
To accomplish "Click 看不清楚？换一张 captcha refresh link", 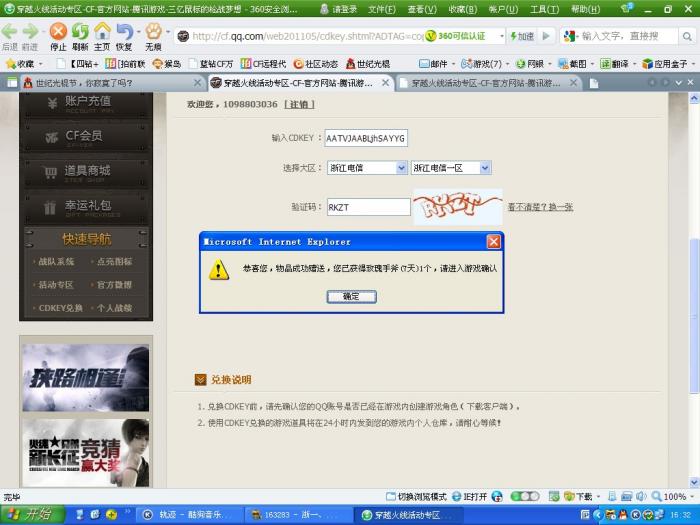I will click(x=540, y=207).
